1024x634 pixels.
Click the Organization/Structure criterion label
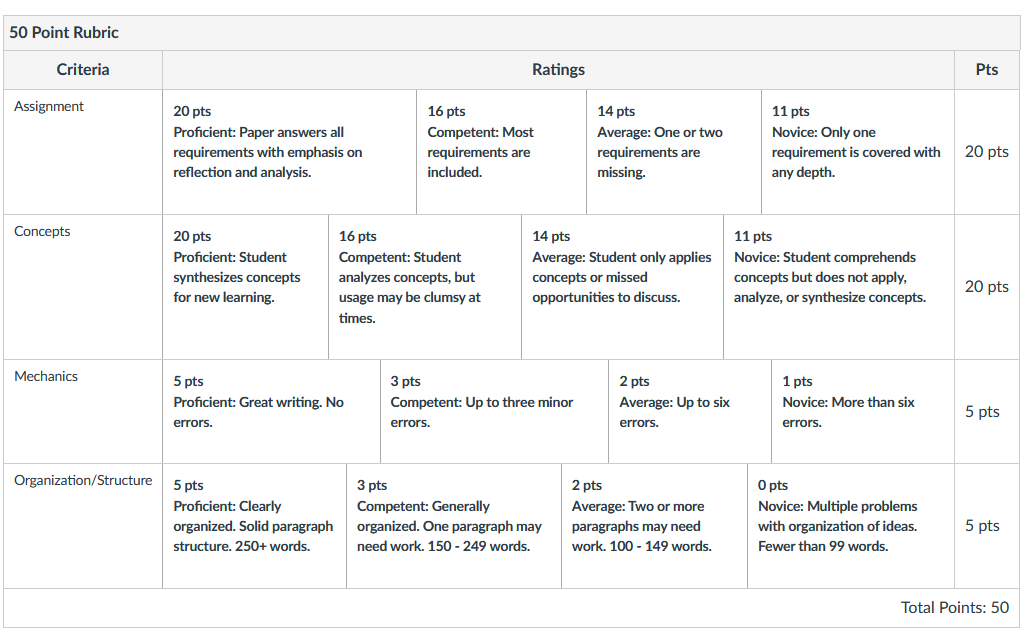(83, 481)
